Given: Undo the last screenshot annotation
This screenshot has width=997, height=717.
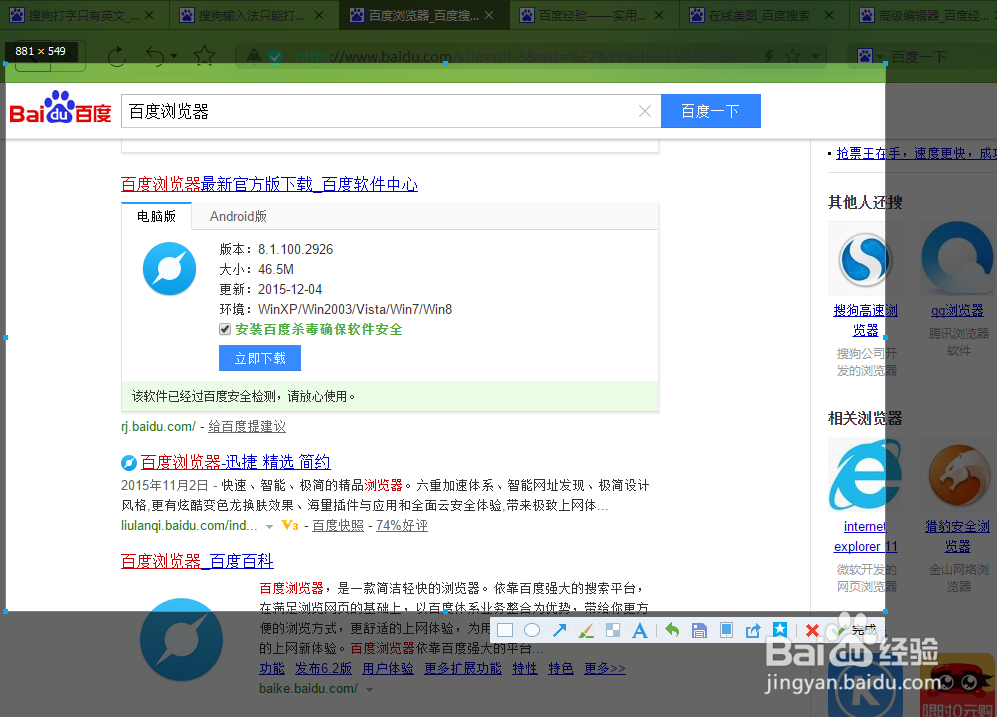Looking at the screenshot, I should click(672, 630).
